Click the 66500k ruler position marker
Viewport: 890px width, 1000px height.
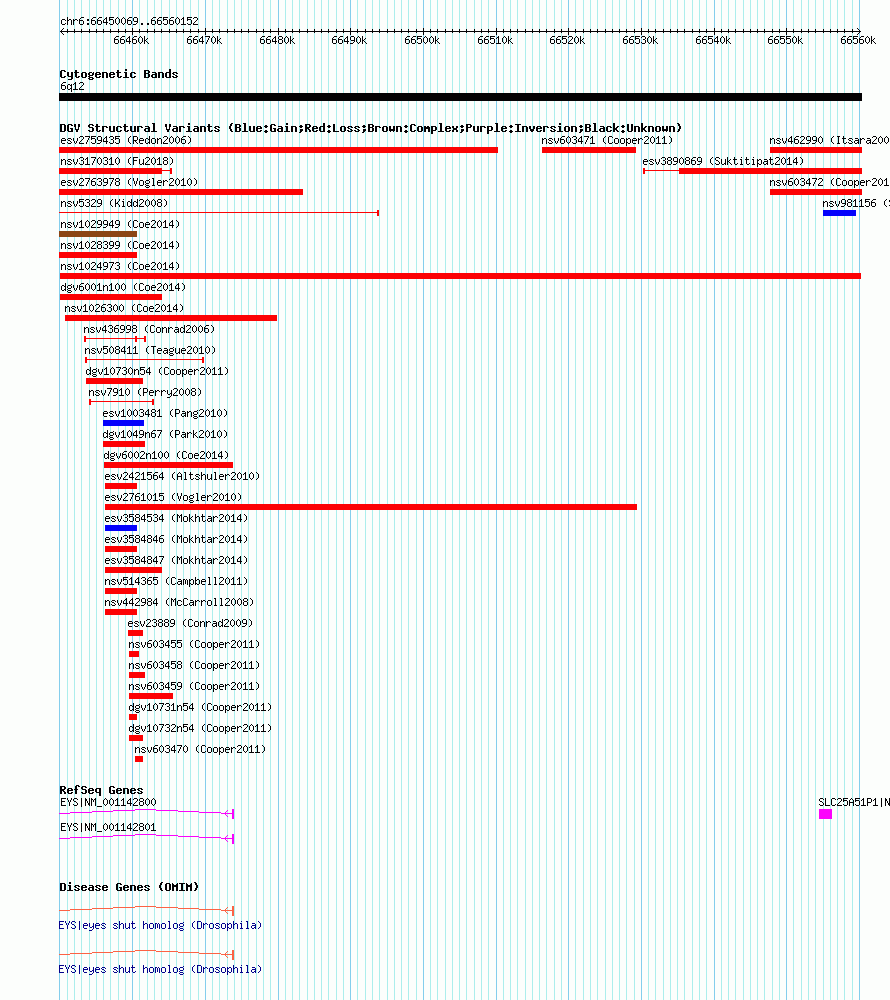[422, 40]
